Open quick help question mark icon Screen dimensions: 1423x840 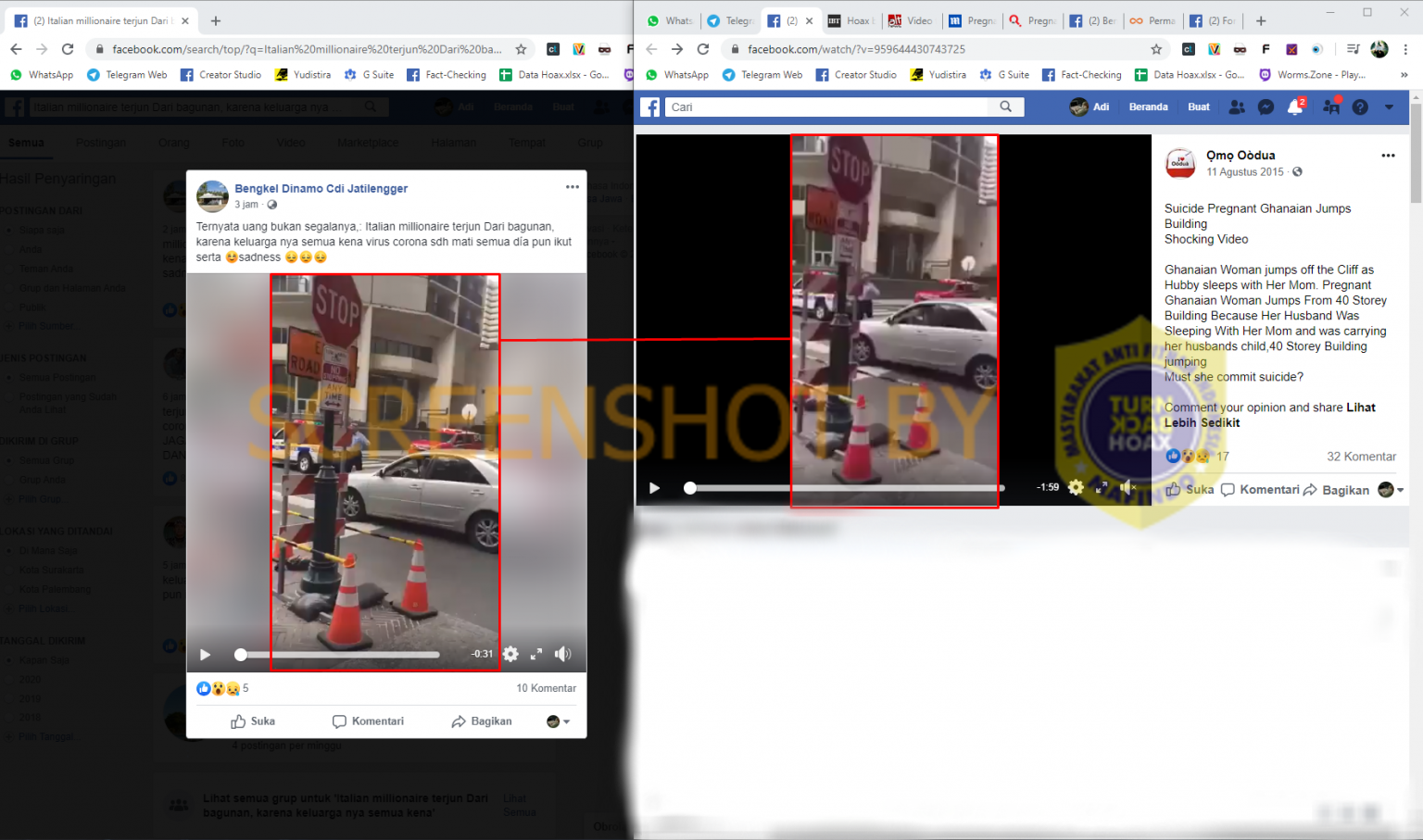[1360, 107]
